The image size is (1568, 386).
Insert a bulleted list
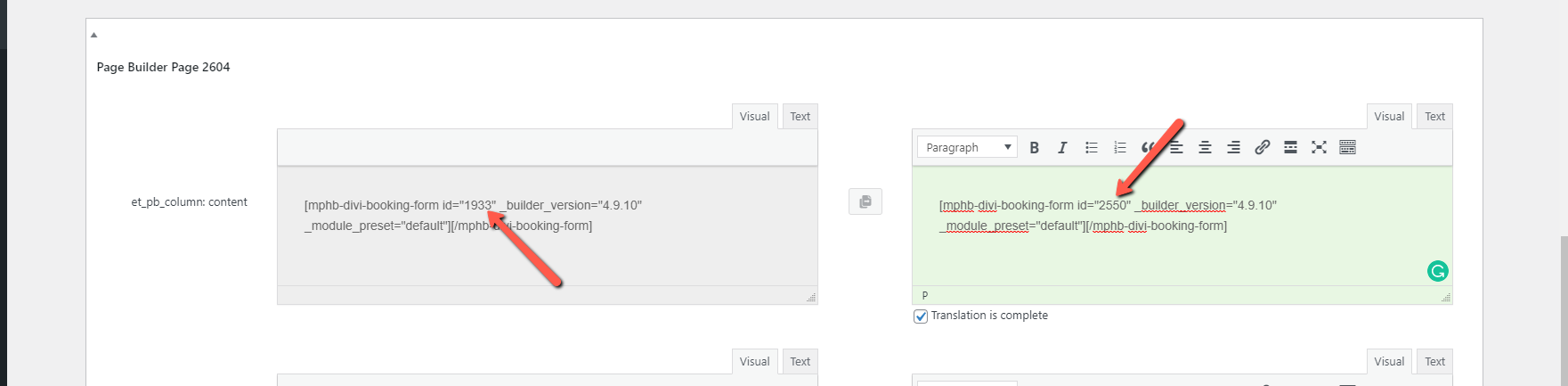click(x=1091, y=148)
